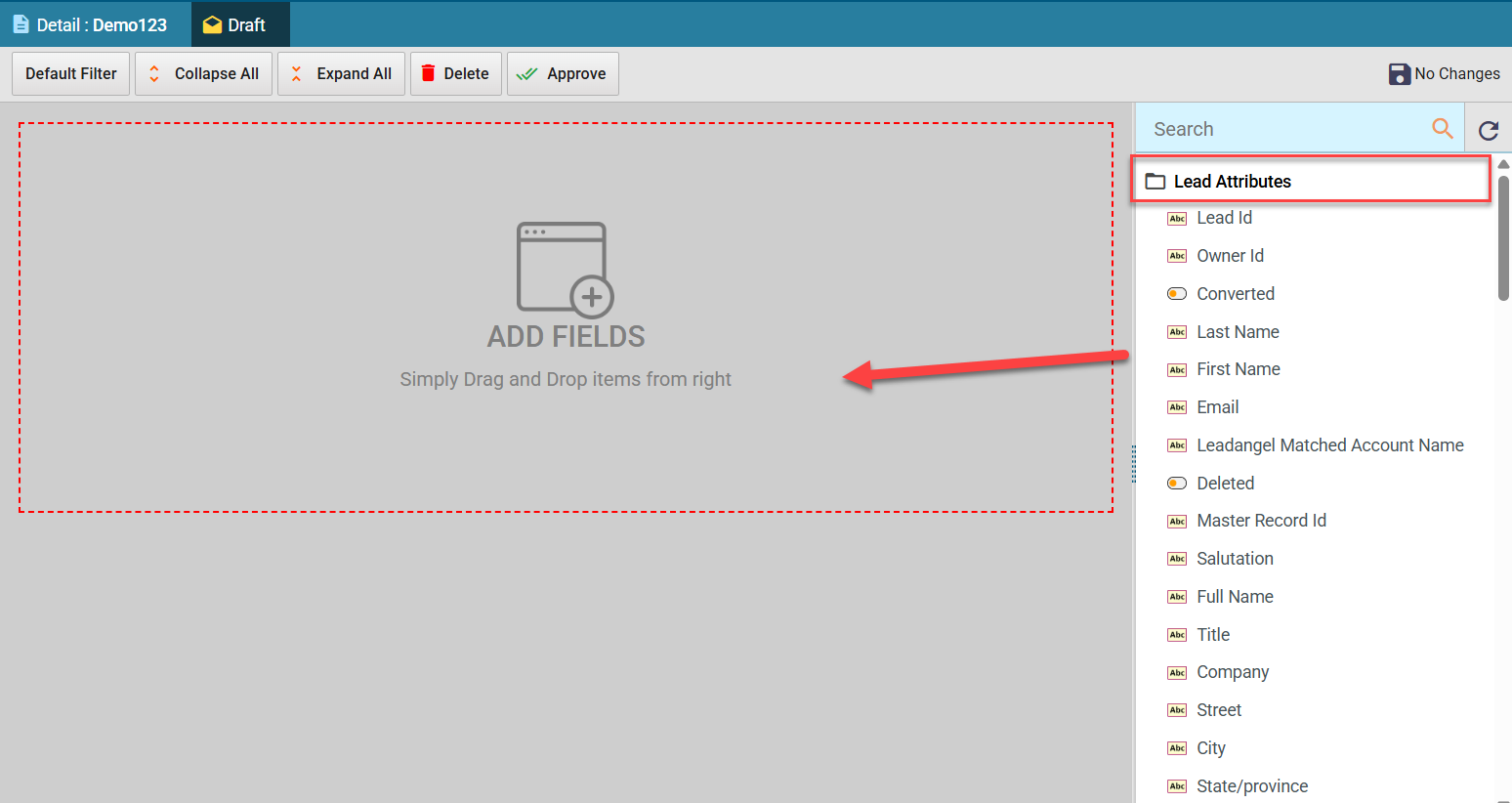Click the Abc icon beside Owner Id
This screenshot has height=803, width=1512.
pyautogui.click(x=1177, y=256)
